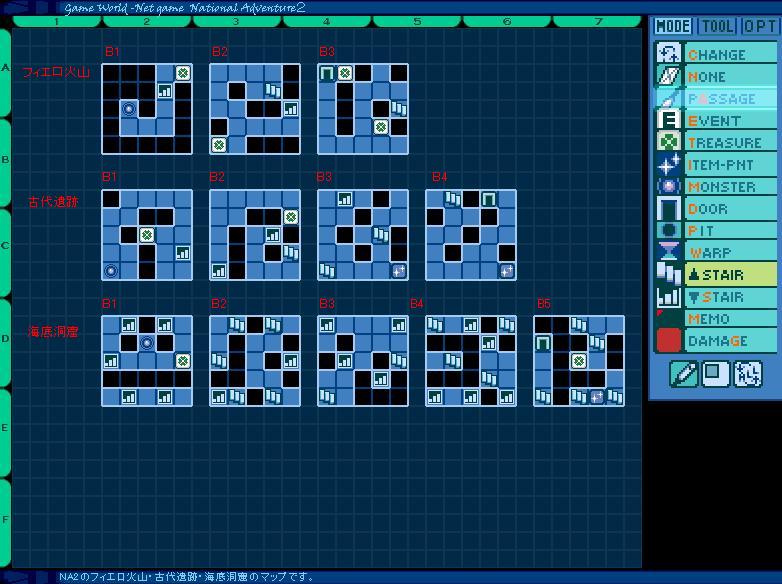This screenshot has height=584, width=782.
Task: Select the down STAIR mode icon in panel
Action: [668, 296]
